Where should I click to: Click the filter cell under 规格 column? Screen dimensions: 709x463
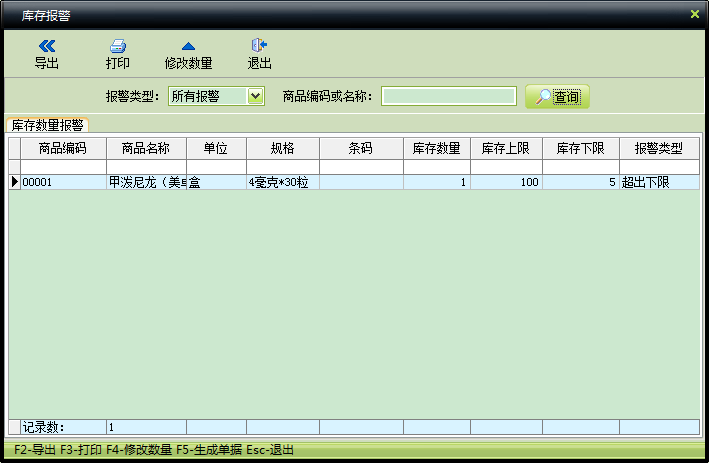[x=283, y=166]
